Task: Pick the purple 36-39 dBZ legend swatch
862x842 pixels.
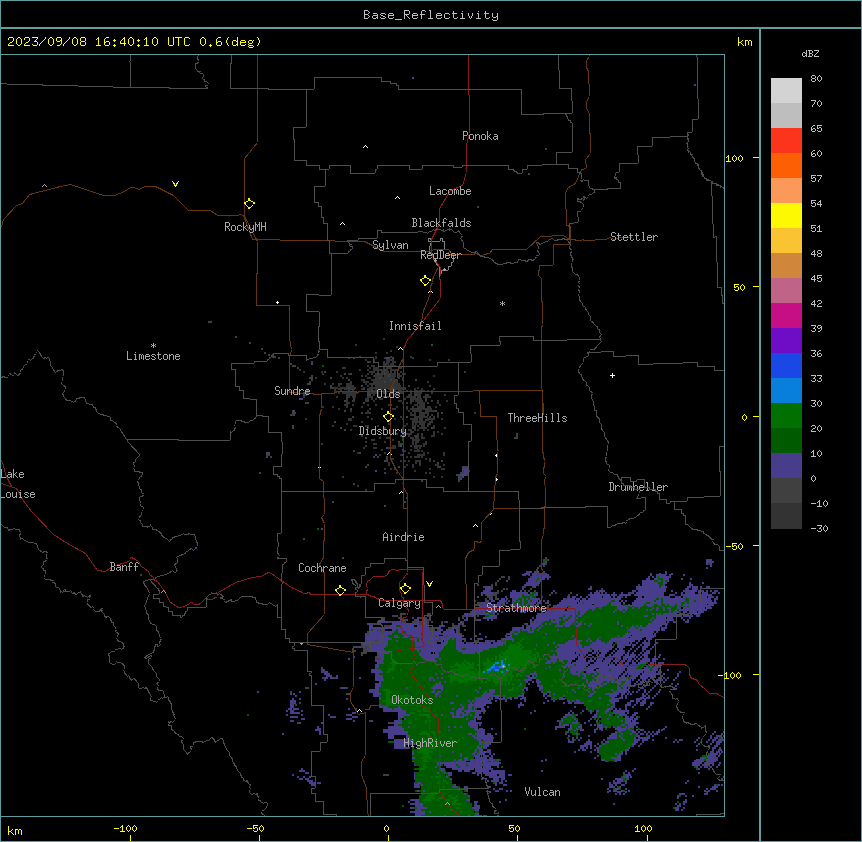Action: (x=786, y=340)
